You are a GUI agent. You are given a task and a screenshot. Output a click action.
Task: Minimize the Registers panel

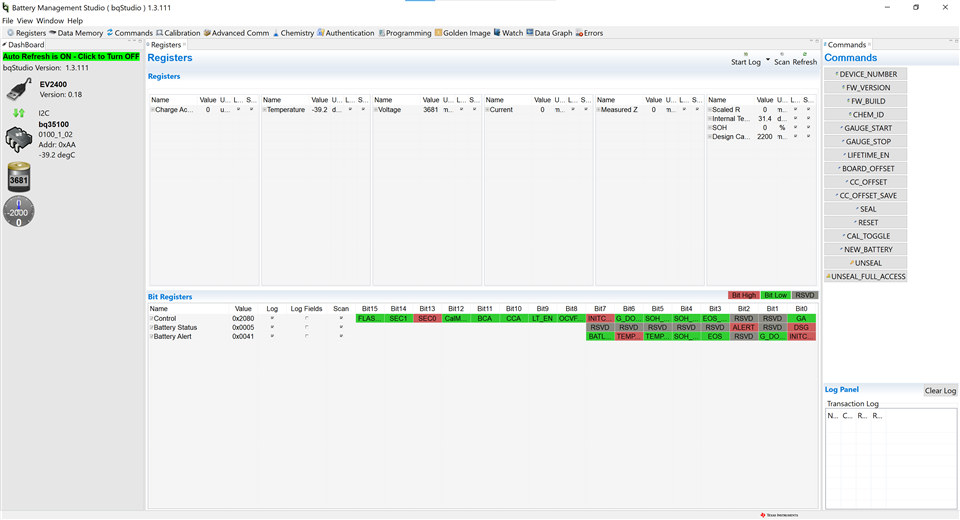click(x=810, y=42)
